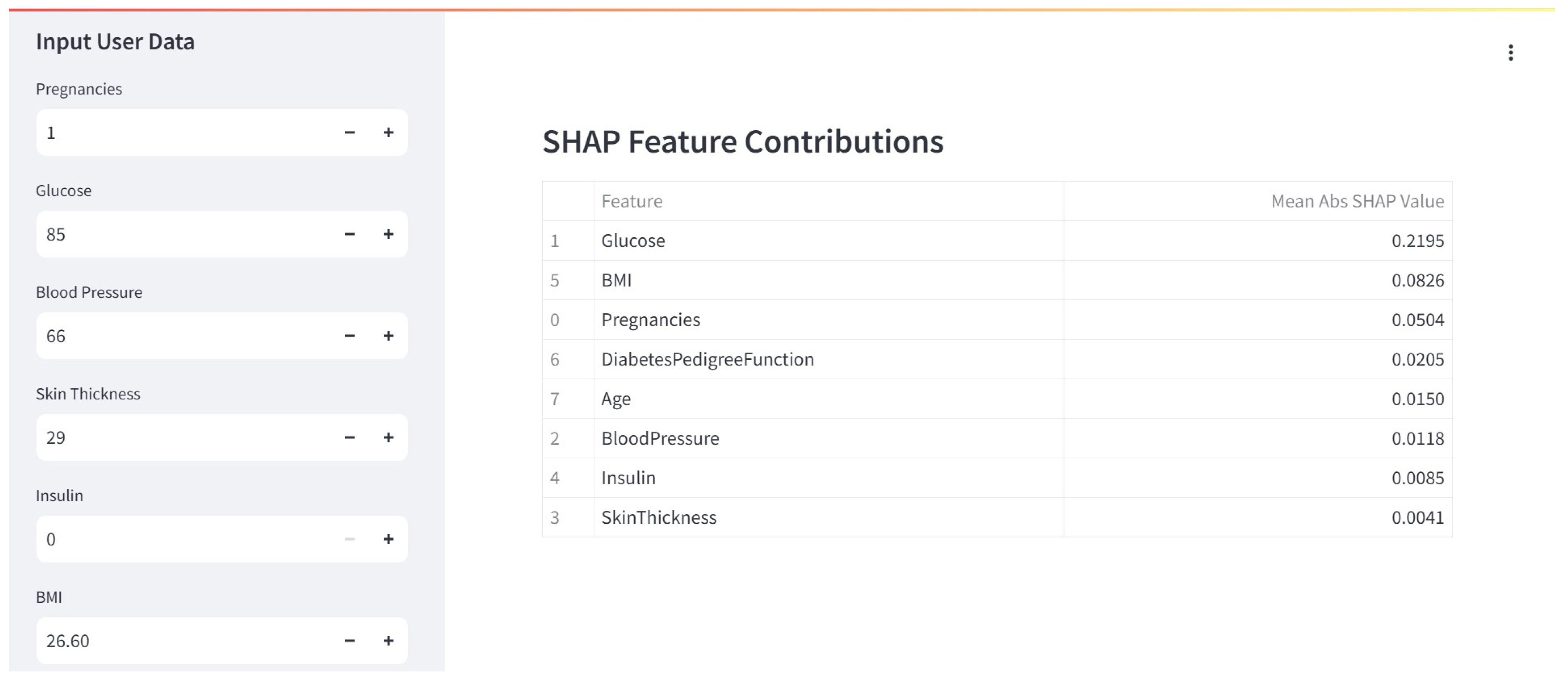Click the DiabetesPedigreeFunction table cell
This screenshot has height=683, width=1568.
pyautogui.click(x=707, y=359)
